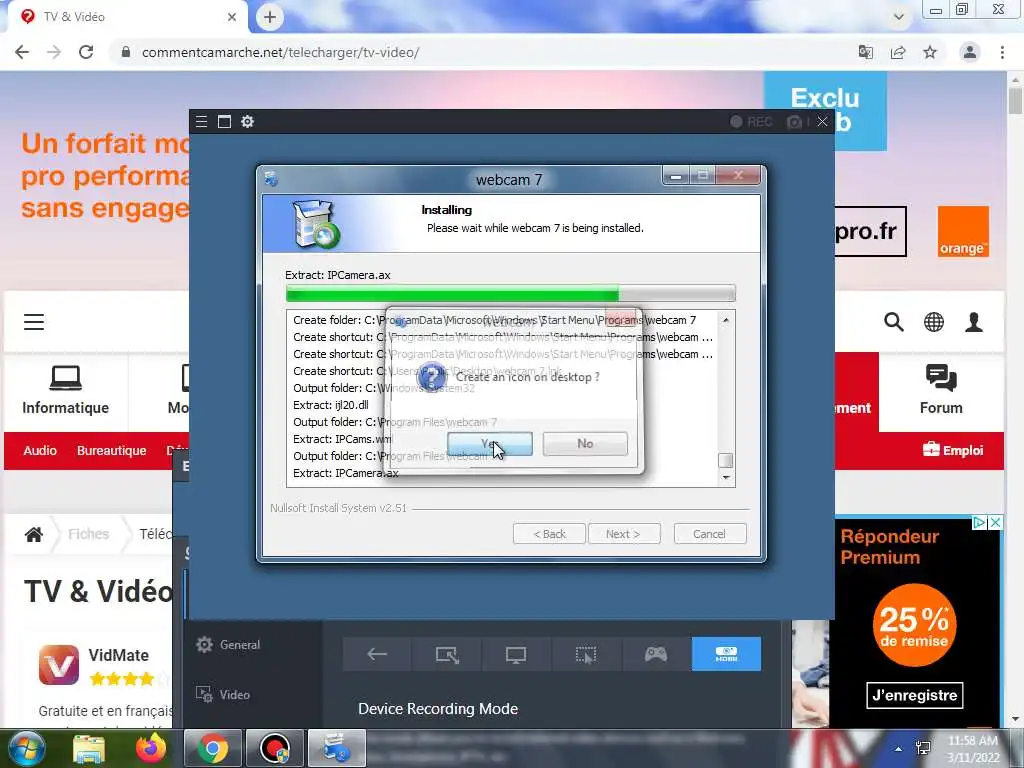Open a new Chrome tab

[270, 17]
